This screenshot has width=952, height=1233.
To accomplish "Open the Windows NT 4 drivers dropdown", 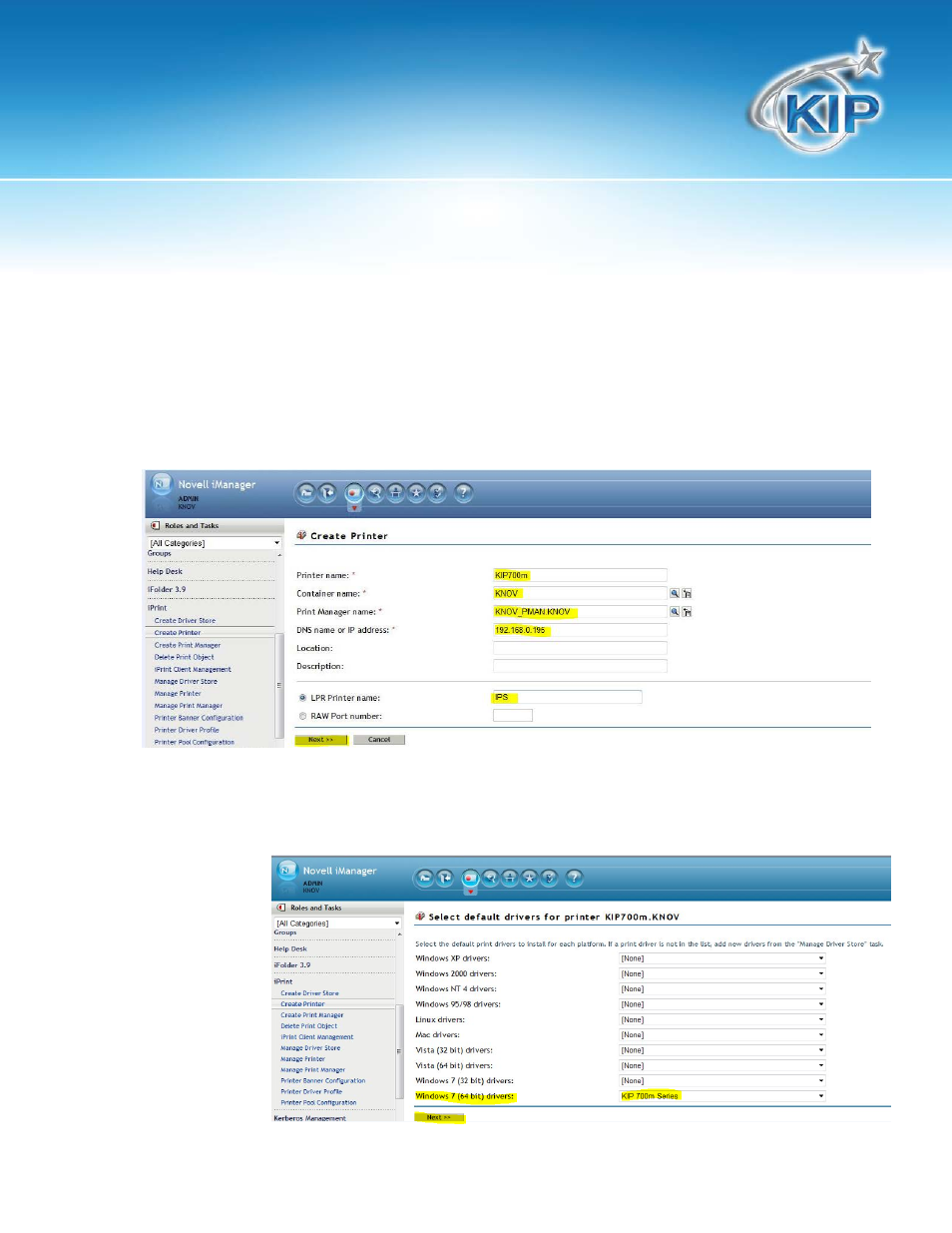I will click(722, 989).
